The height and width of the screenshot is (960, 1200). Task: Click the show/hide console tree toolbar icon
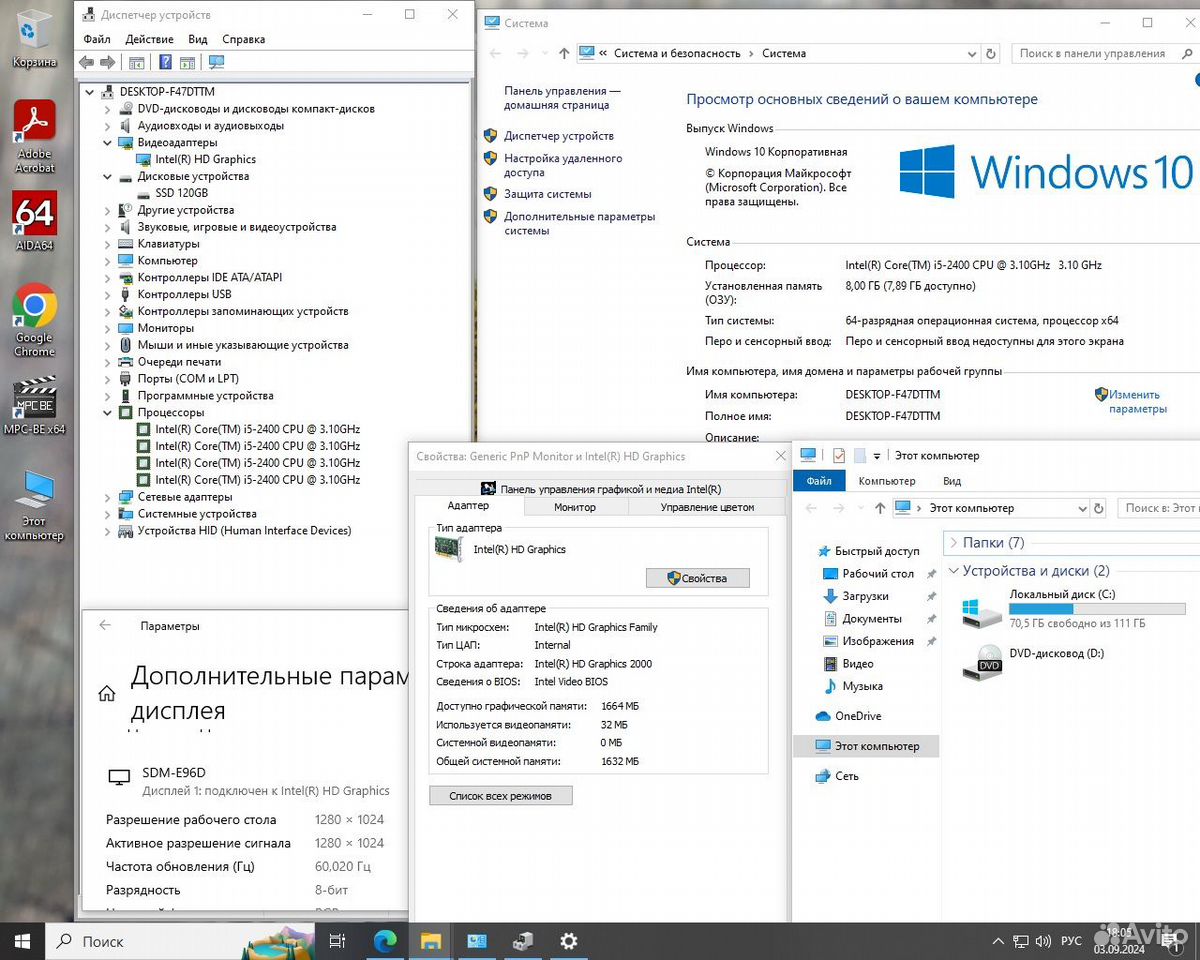(137, 62)
